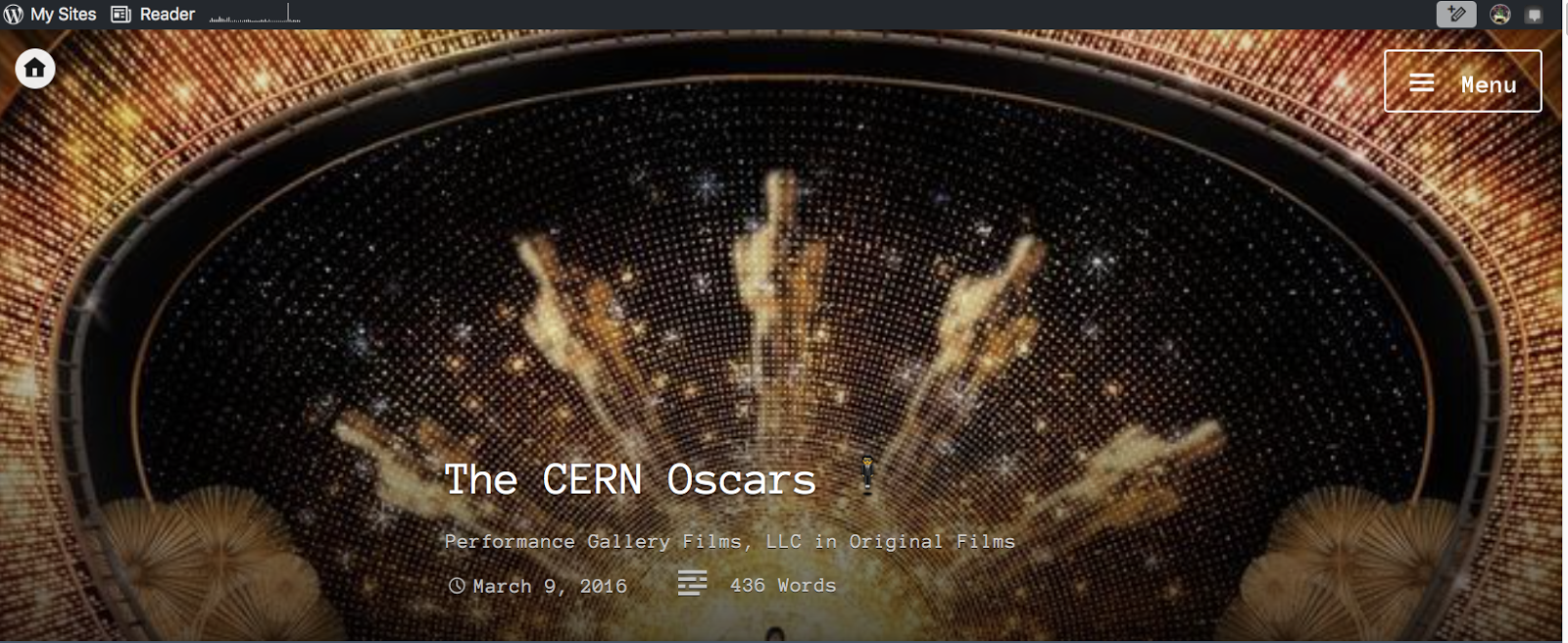
Task: Click the clock icon beside the date
Action: pyautogui.click(x=457, y=586)
